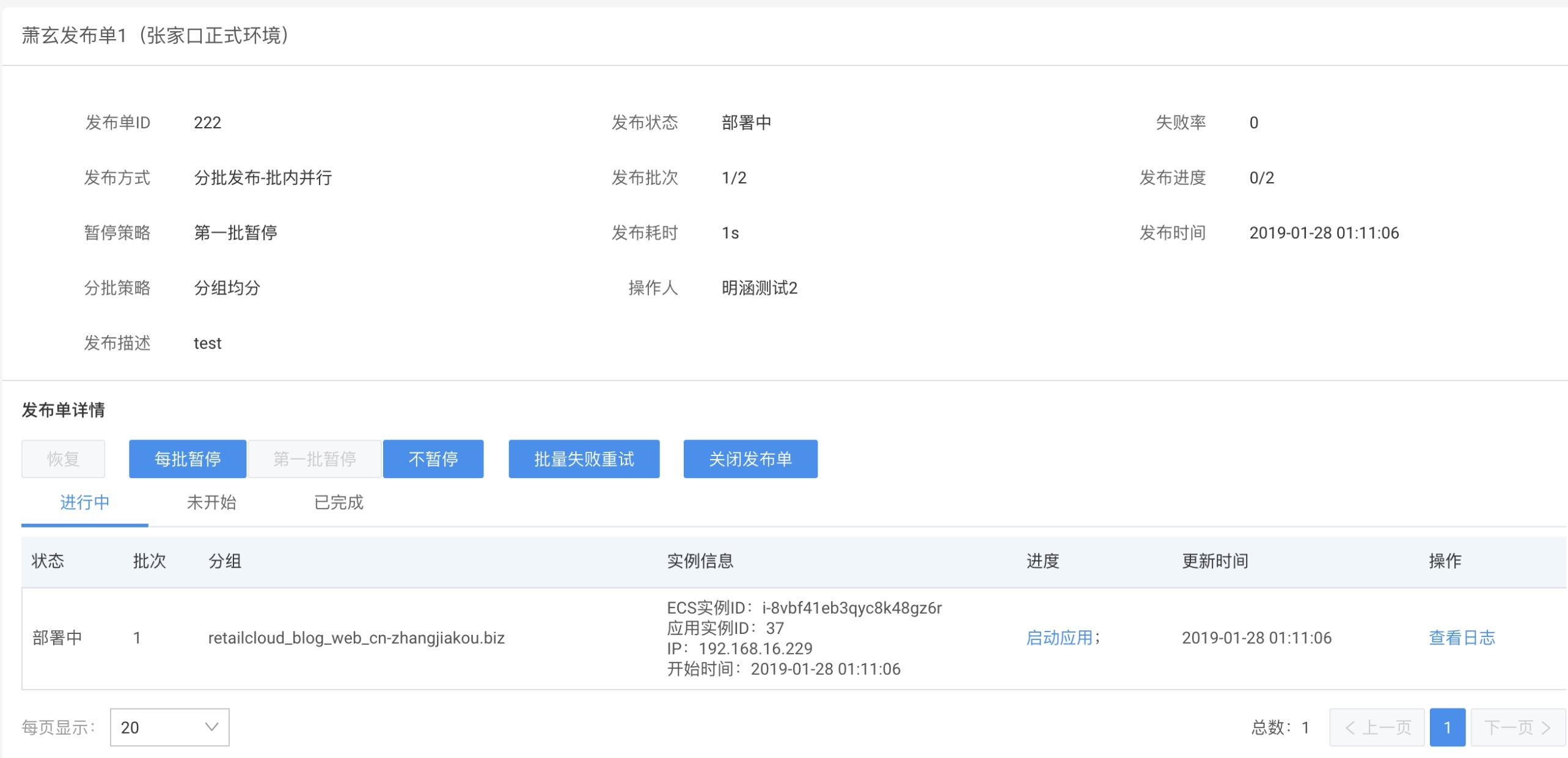
Task: Open 启动应用 progress link
Action: (1058, 638)
